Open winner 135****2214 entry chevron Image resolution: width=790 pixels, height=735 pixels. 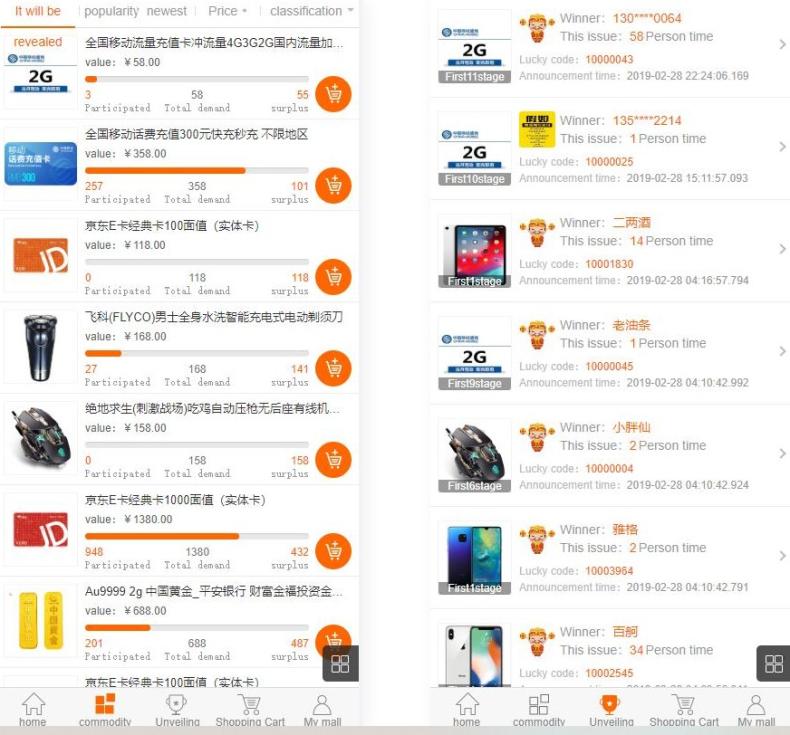click(x=782, y=147)
